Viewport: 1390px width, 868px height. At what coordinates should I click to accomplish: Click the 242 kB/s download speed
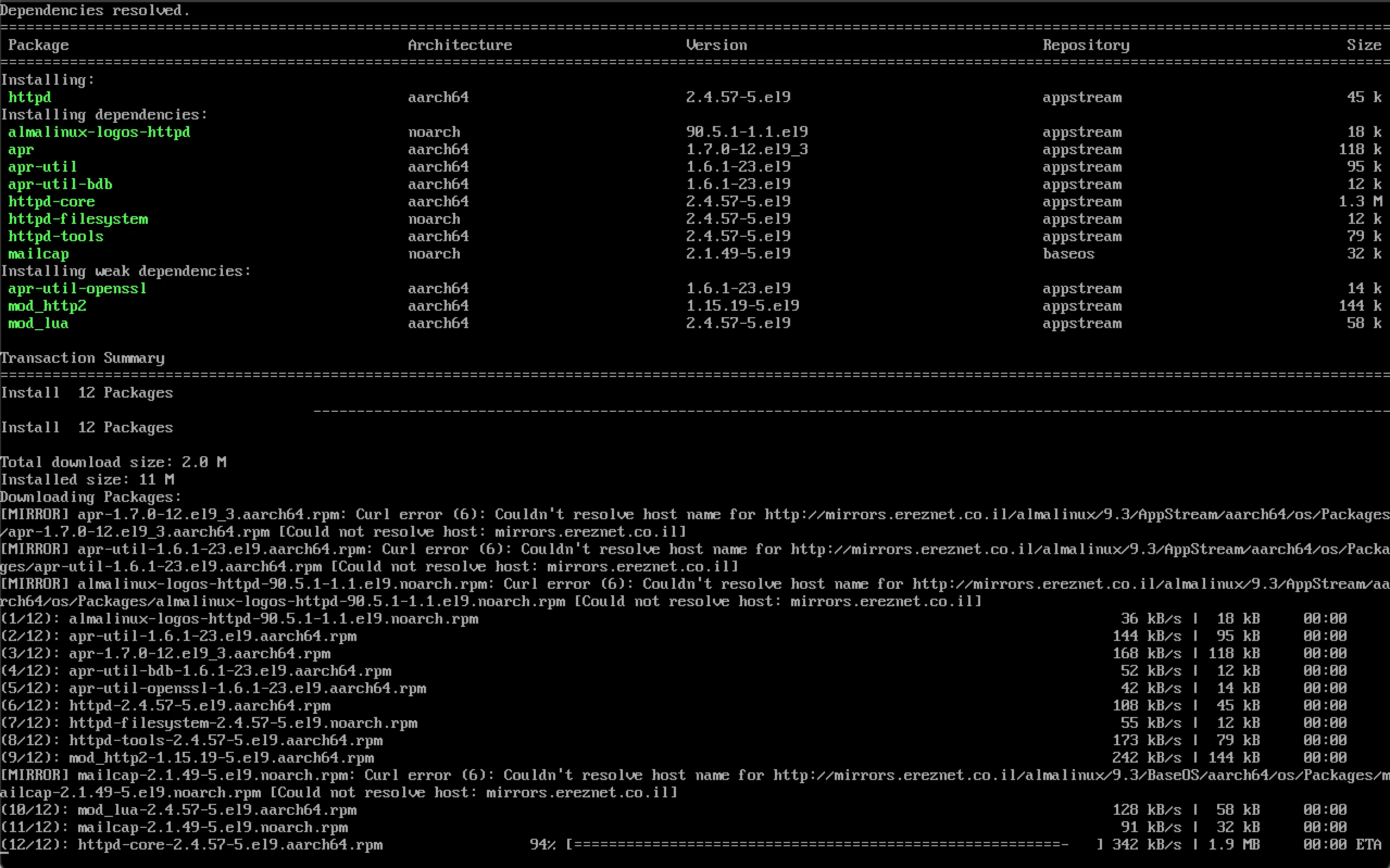tap(1147, 758)
